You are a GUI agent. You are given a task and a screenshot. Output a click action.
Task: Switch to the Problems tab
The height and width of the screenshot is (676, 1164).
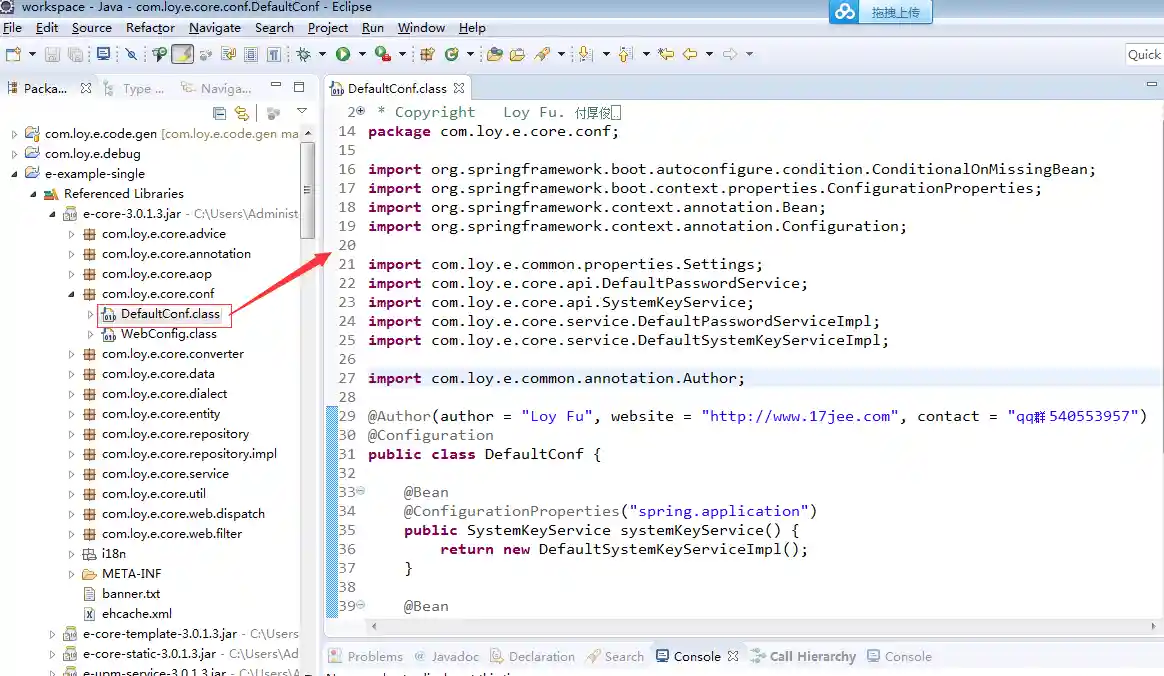[374, 657]
